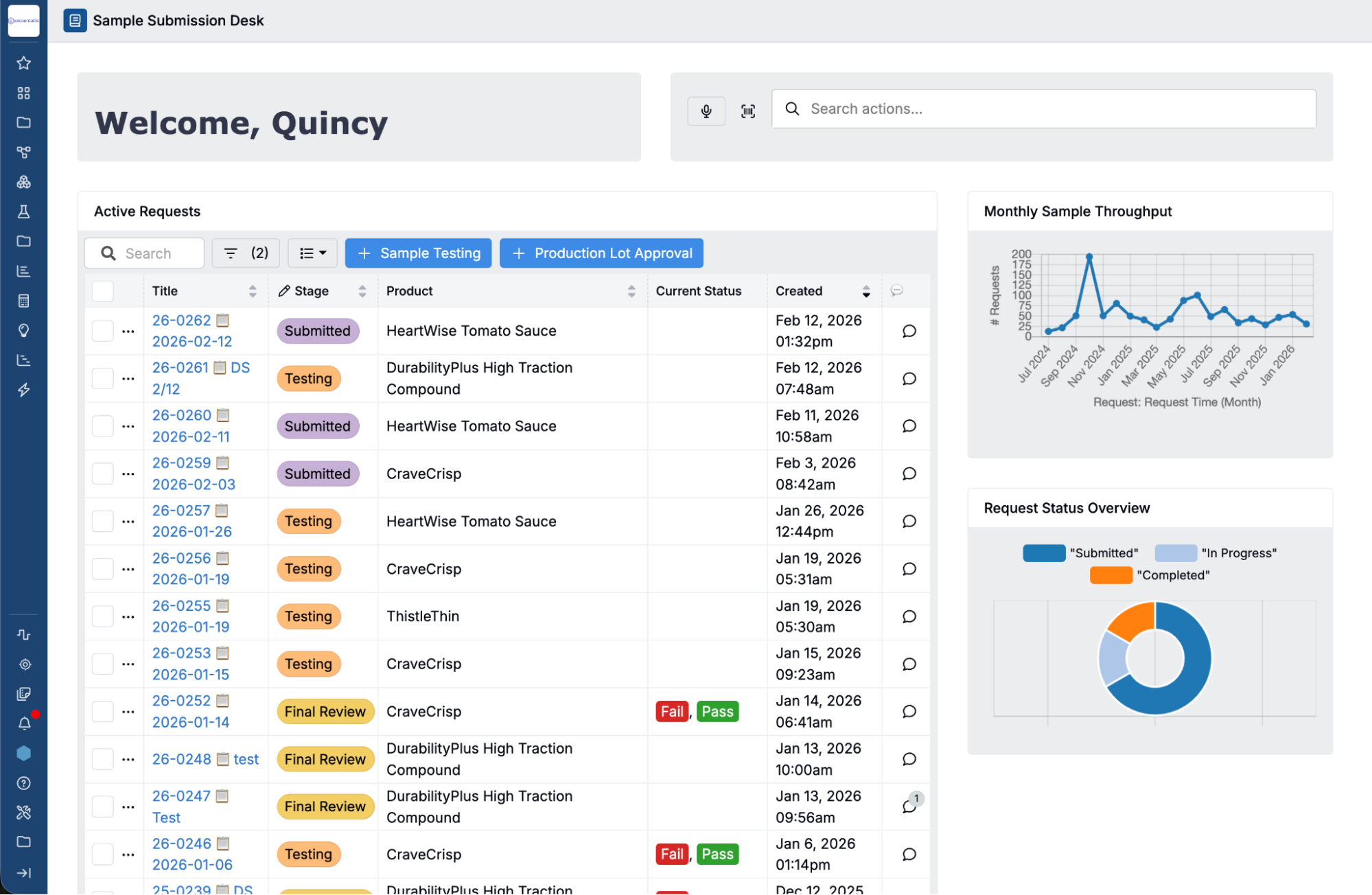Image resolution: width=1372 pixels, height=895 pixels.
Task: Toggle the orange Completed legend swatch
Action: 1111,575
